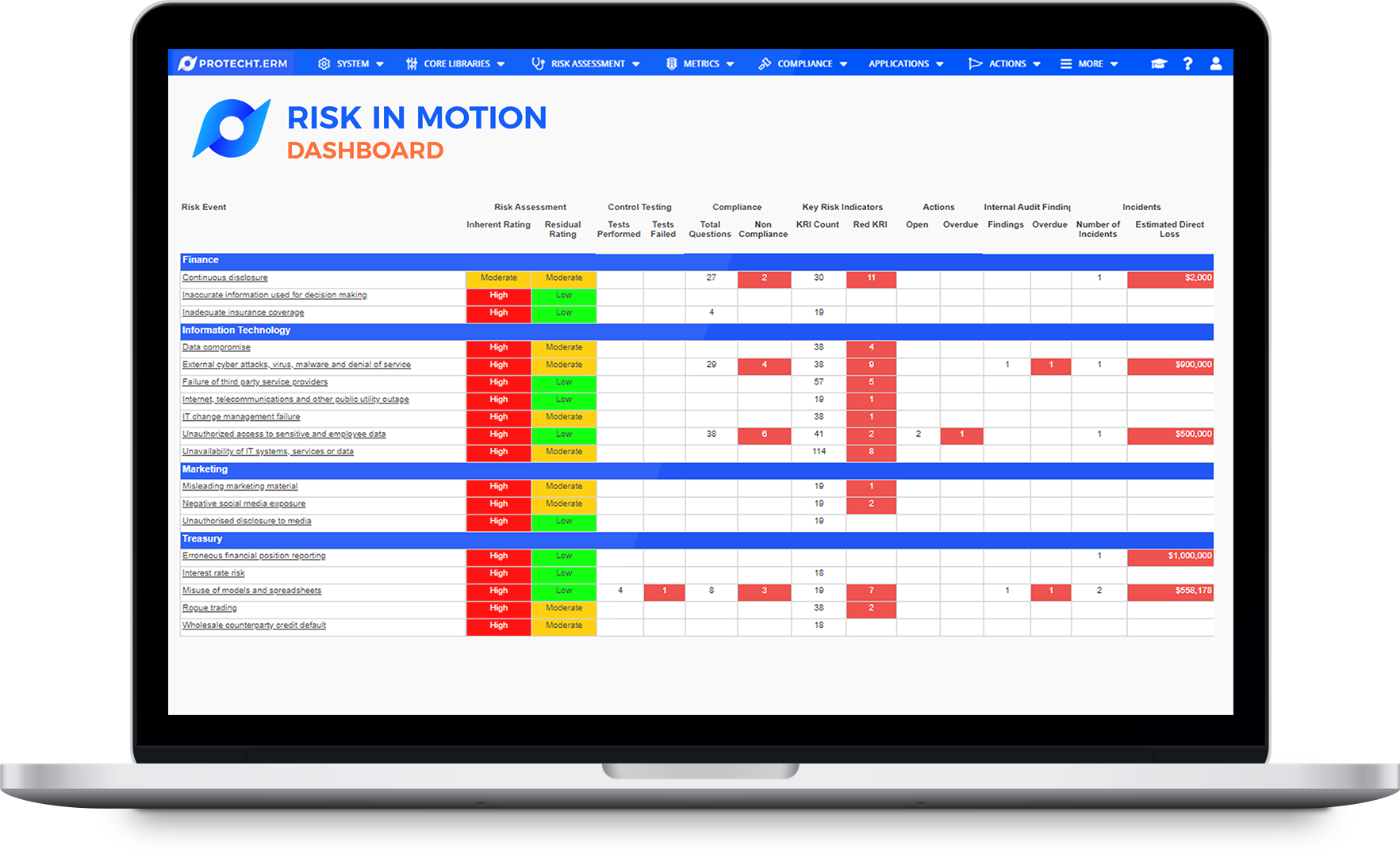The width and height of the screenshot is (1400, 861).
Task: Expand the COMPLIANCE dropdown chevron
Action: click(843, 63)
